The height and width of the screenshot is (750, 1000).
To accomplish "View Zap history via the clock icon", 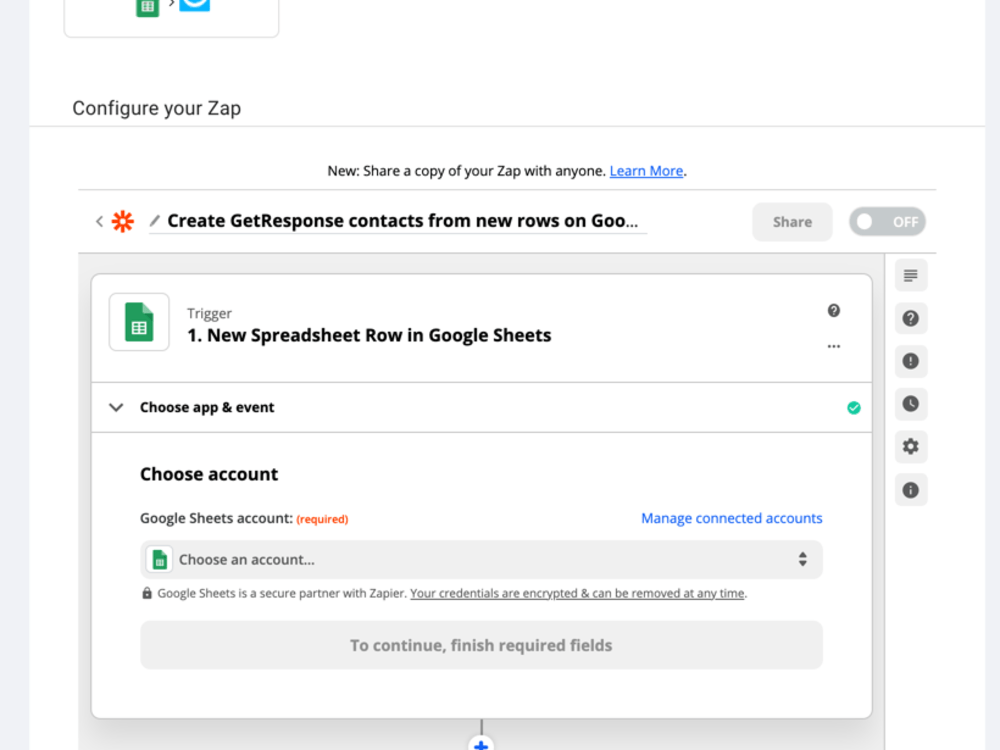I will tap(910, 404).
